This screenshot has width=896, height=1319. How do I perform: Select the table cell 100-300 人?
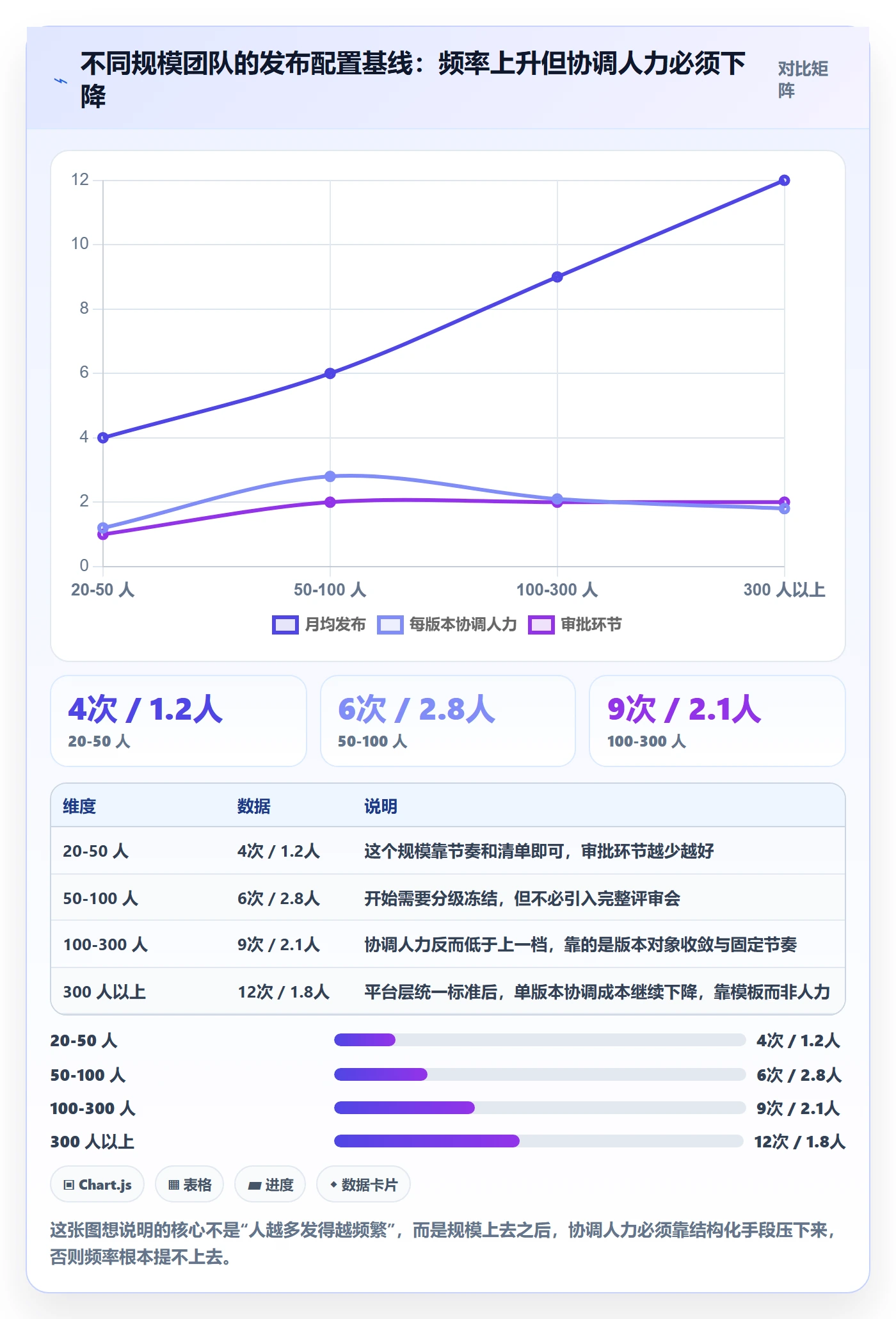coord(106,944)
